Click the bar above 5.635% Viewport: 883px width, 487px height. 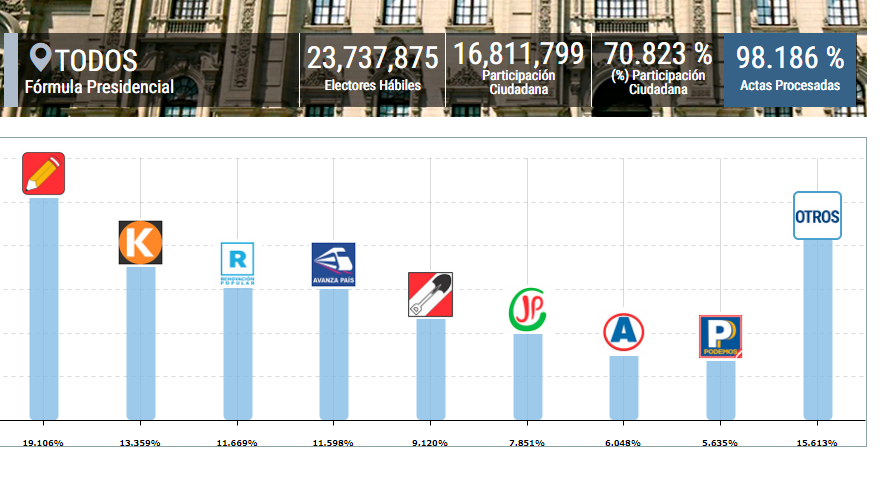tap(721, 390)
